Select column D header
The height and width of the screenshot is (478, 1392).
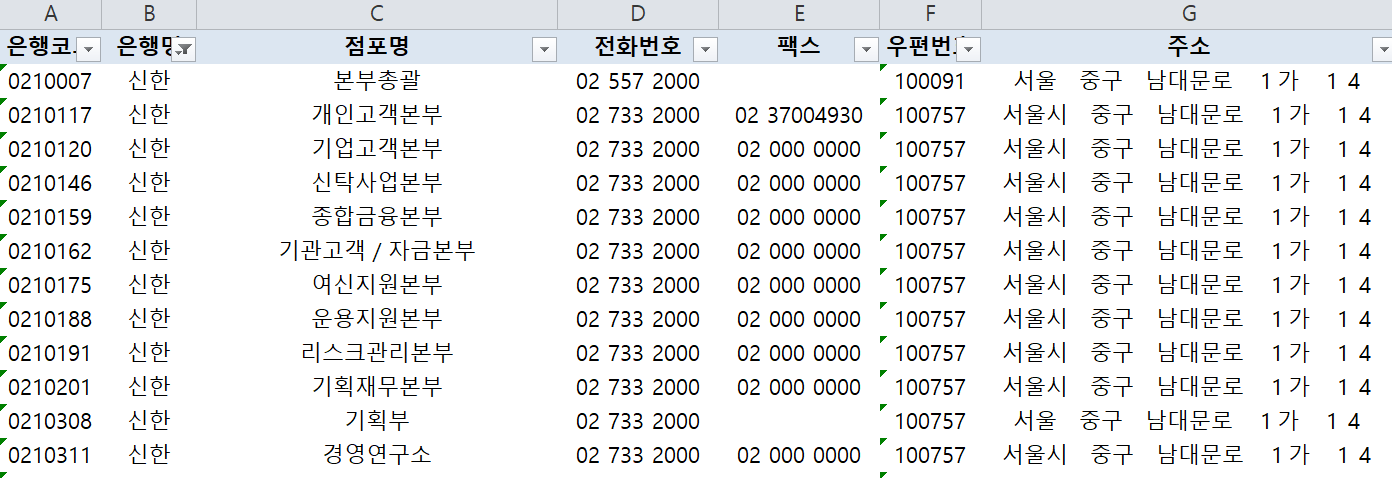(x=638, y=14)
